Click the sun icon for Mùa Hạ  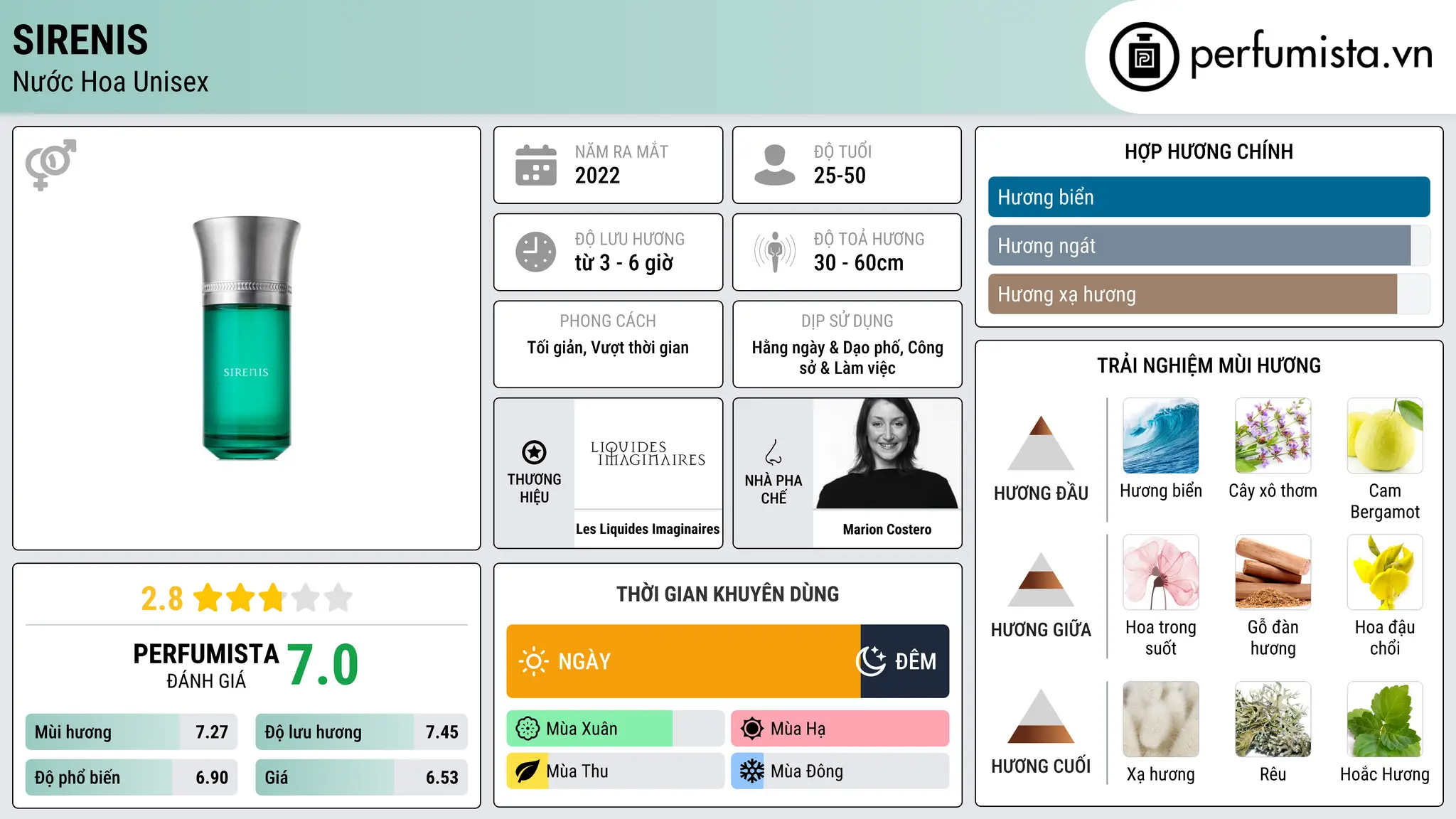(752, 729)
